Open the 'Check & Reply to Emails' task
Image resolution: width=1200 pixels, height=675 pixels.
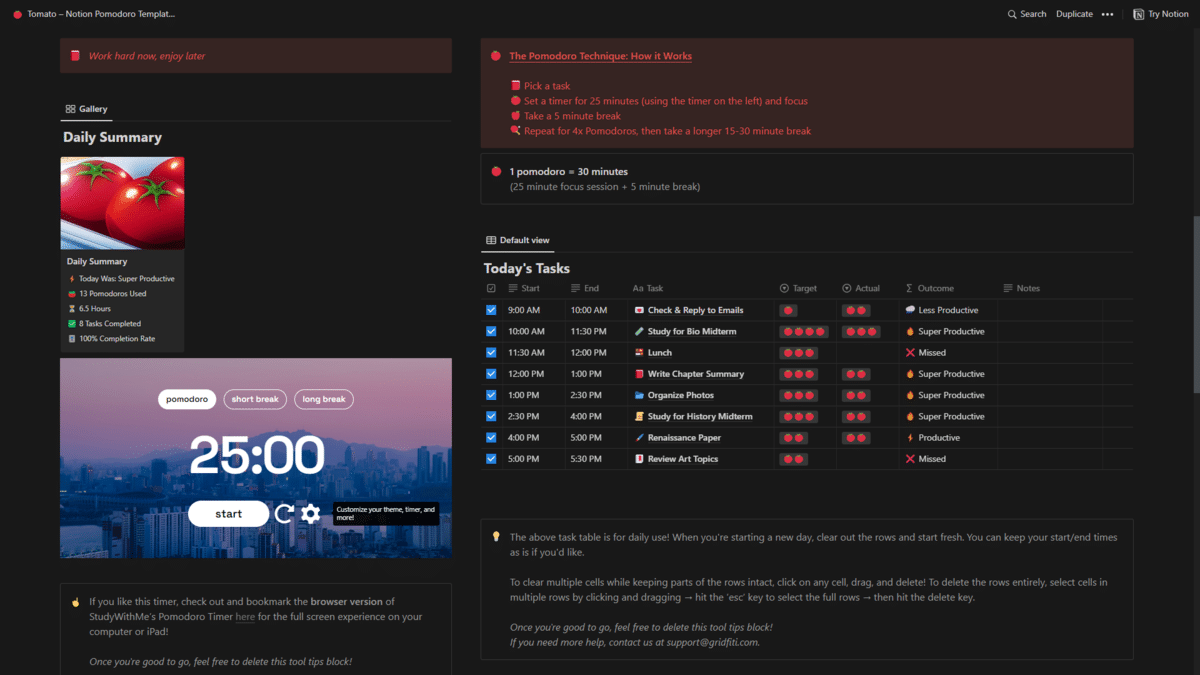pos(695,310)
